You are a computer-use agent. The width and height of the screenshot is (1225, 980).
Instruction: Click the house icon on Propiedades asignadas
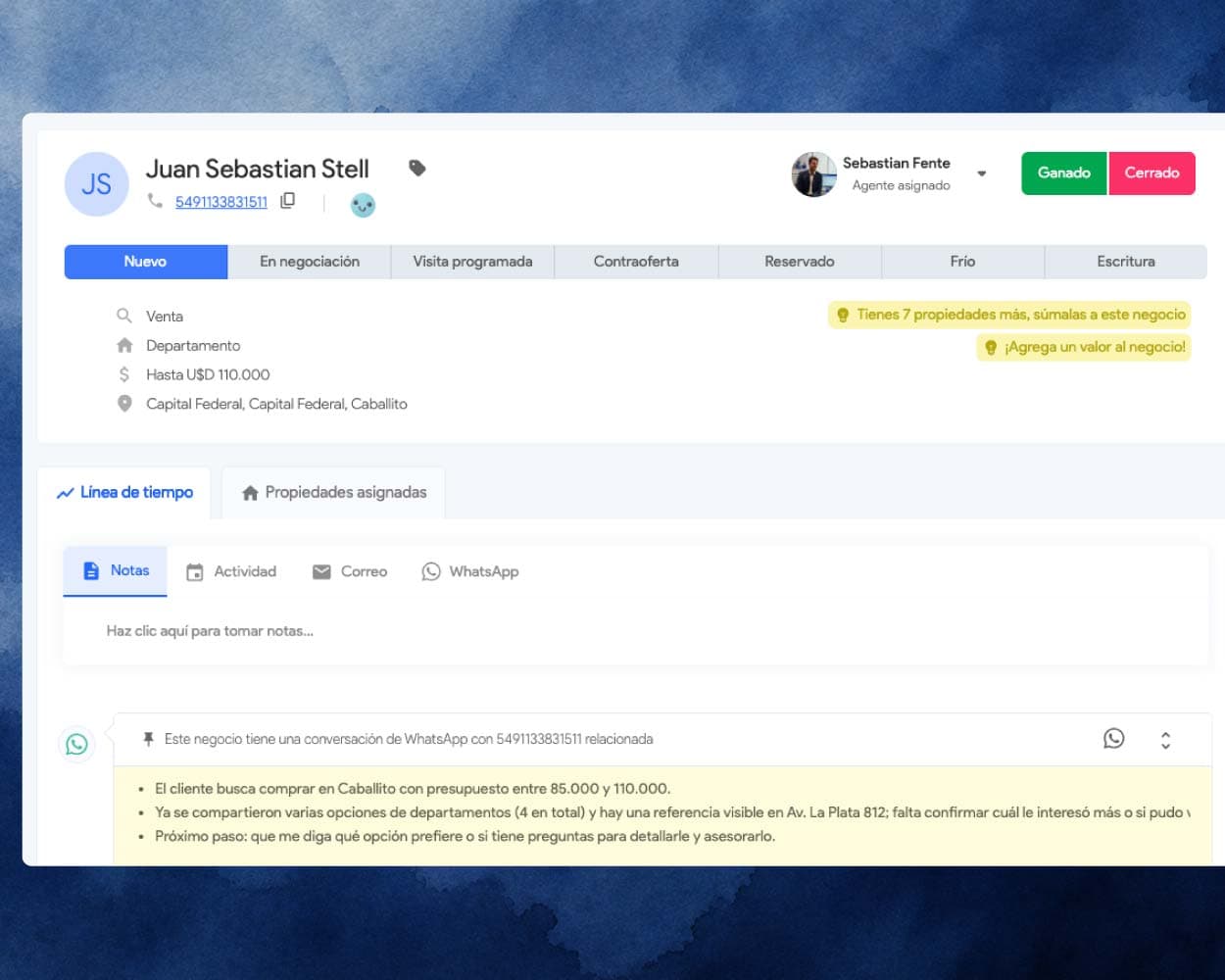(x=250, y=493)
